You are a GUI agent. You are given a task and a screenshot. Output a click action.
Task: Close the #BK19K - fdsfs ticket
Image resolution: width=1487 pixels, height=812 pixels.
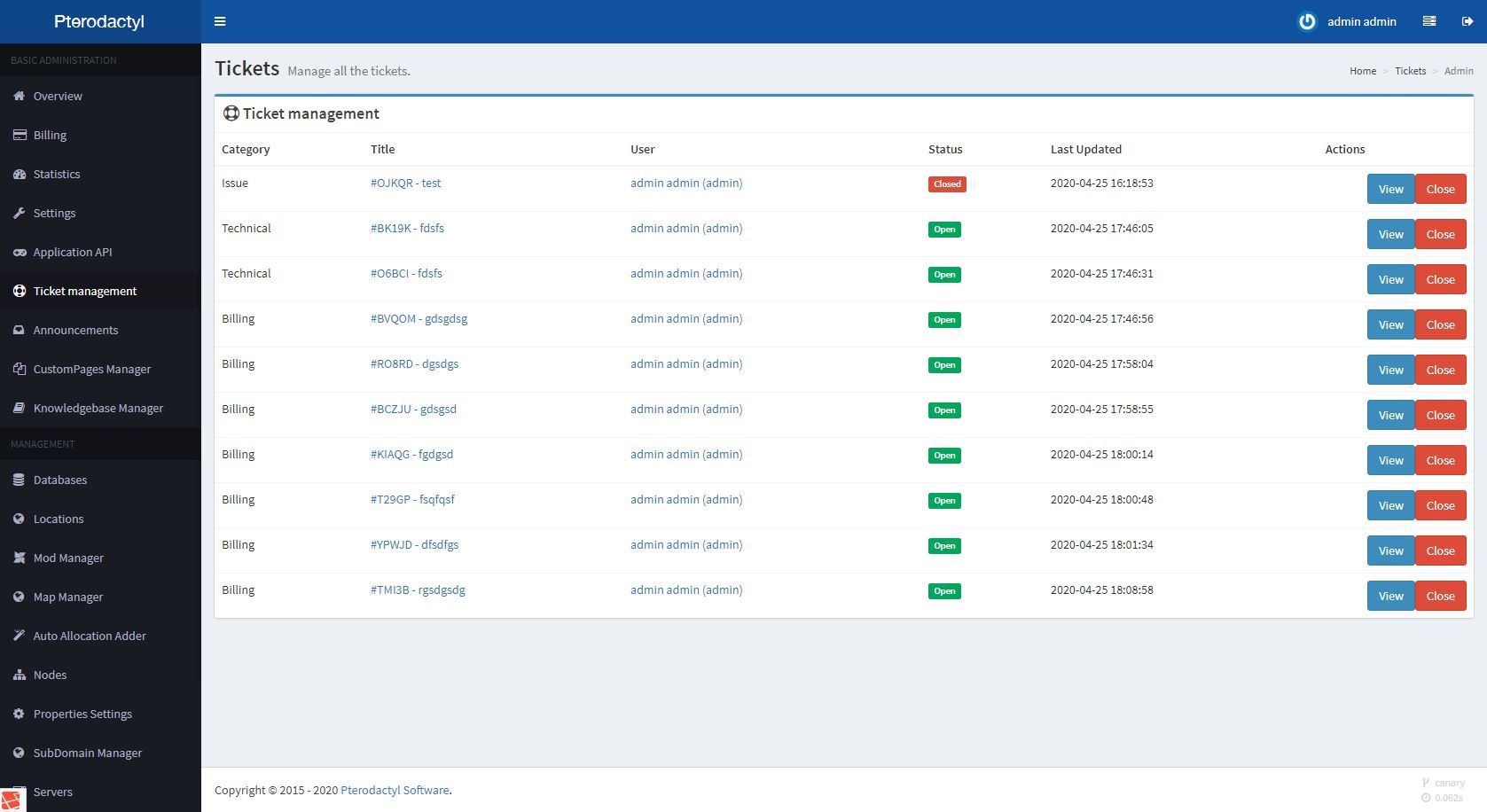(1440, 234)
